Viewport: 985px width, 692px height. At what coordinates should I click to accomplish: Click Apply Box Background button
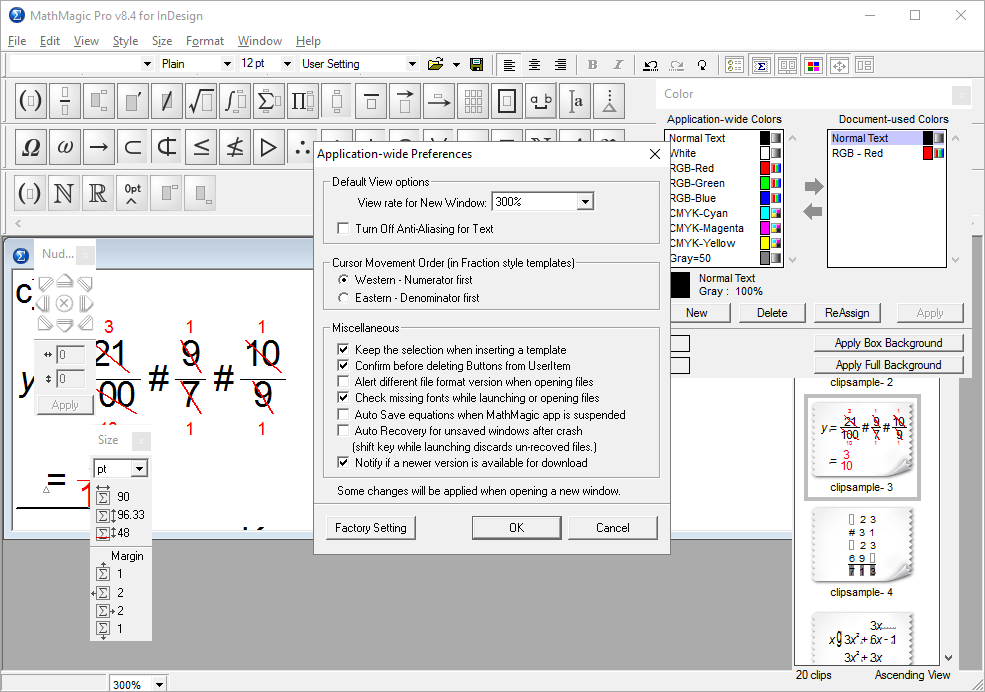pos(888,343)
